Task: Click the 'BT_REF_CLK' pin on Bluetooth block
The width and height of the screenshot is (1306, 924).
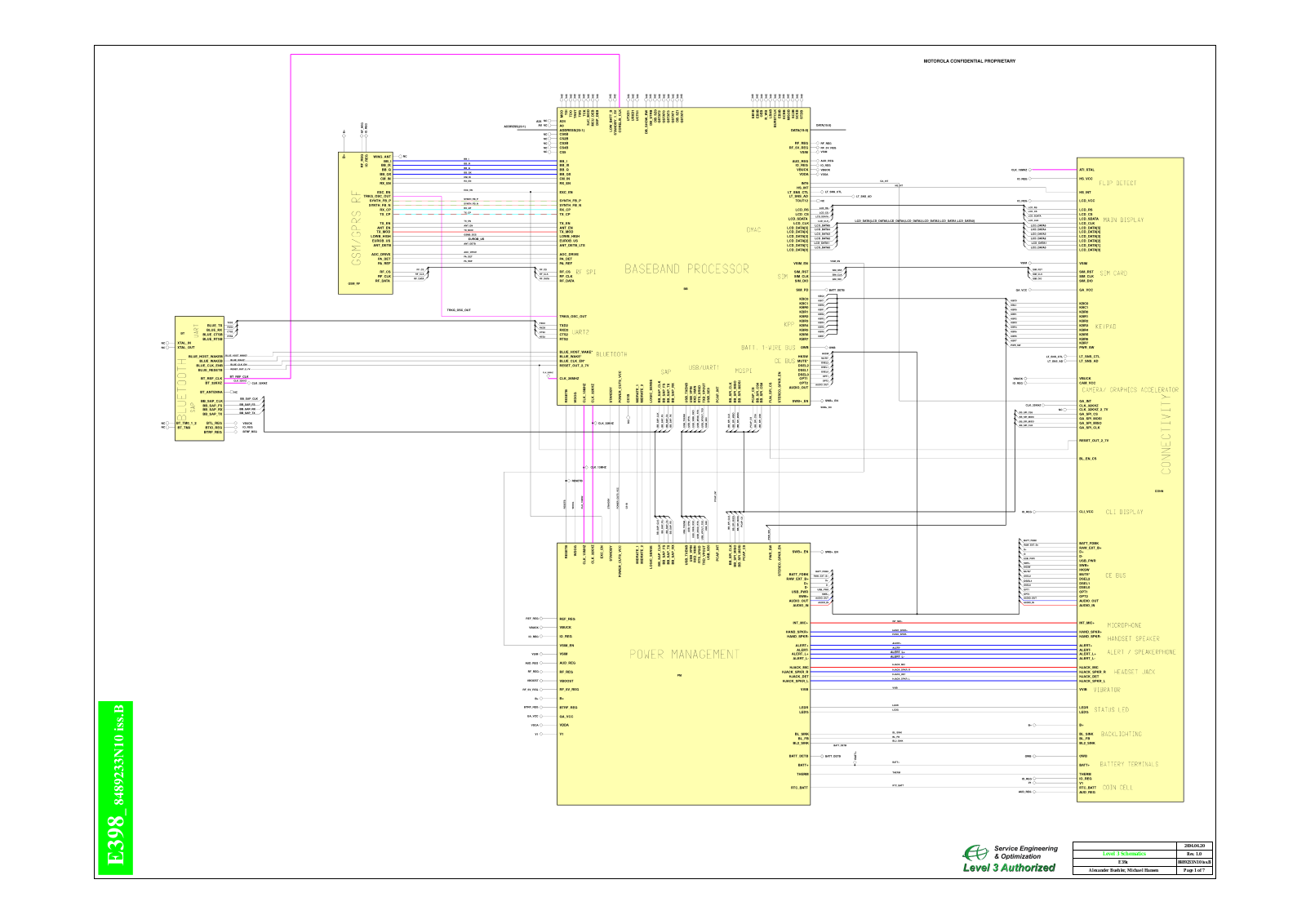Action: tap(212, 378)
